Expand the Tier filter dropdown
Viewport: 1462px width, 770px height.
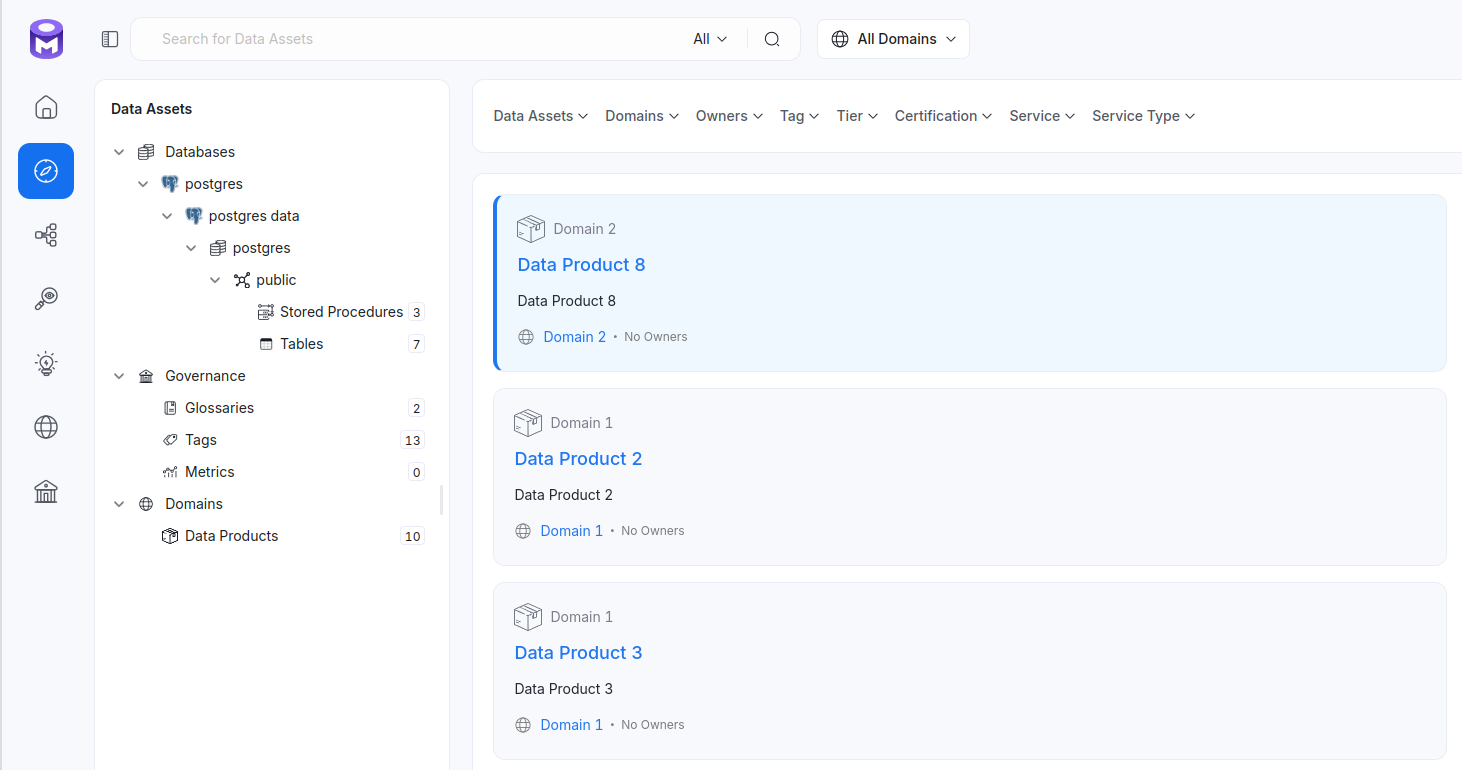(857, 116)
